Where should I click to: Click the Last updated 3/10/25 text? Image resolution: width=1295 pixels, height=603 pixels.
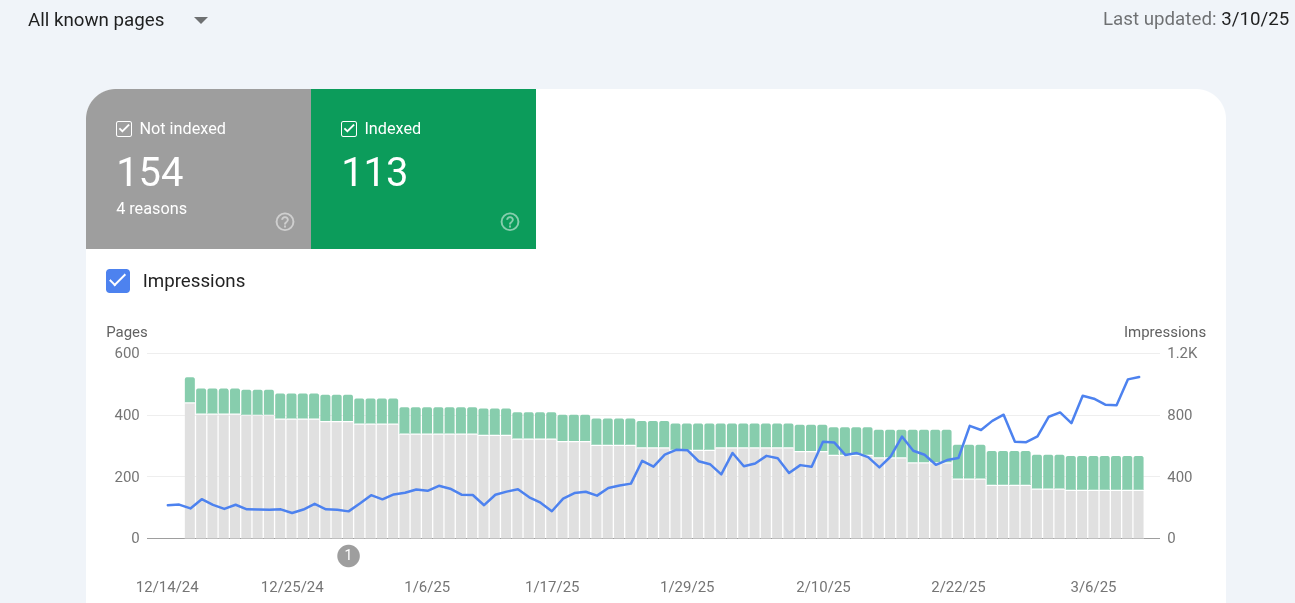(1196, 19)
